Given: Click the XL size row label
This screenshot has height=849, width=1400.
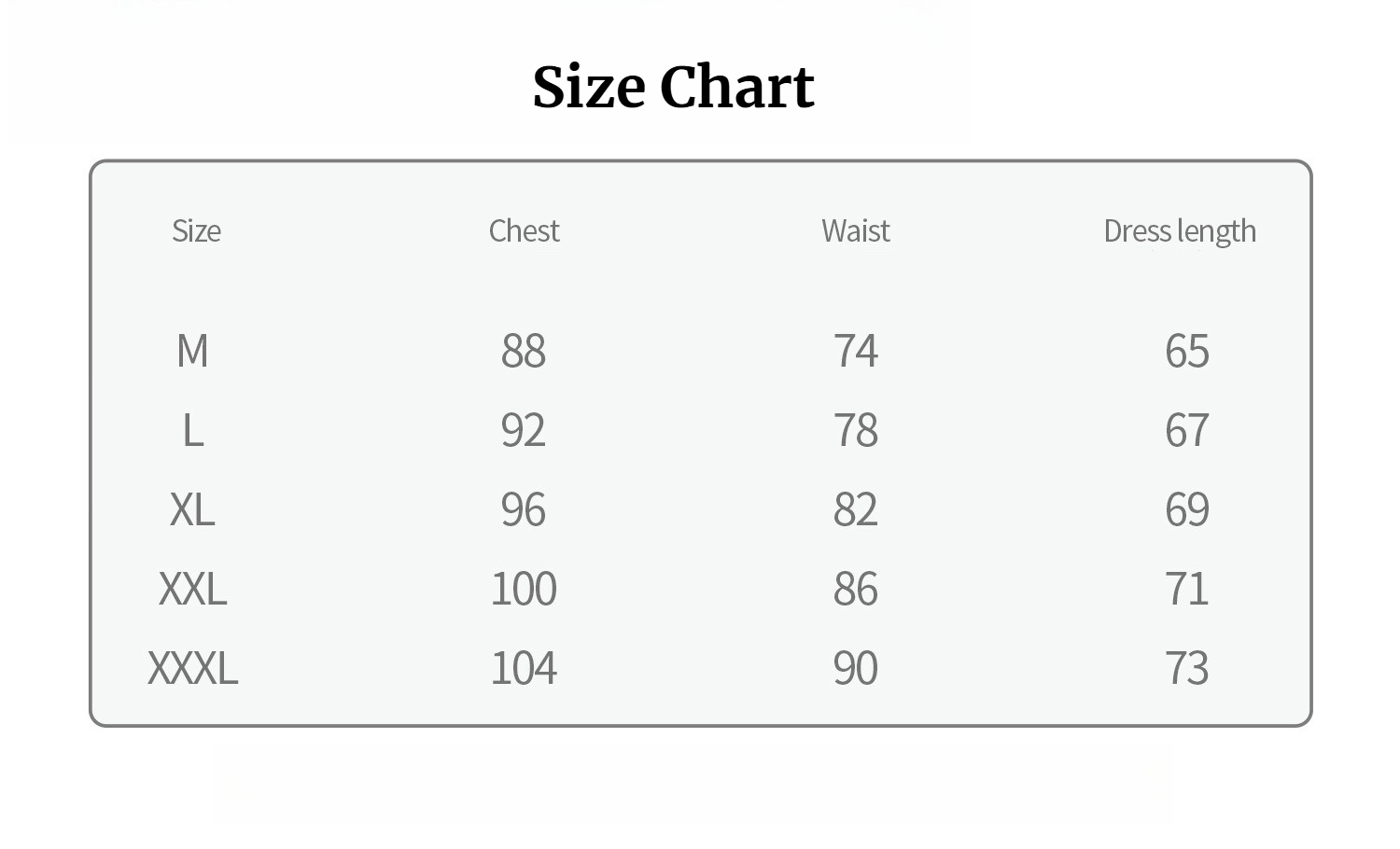Looking at the screenshot, I should coord(192,509).
